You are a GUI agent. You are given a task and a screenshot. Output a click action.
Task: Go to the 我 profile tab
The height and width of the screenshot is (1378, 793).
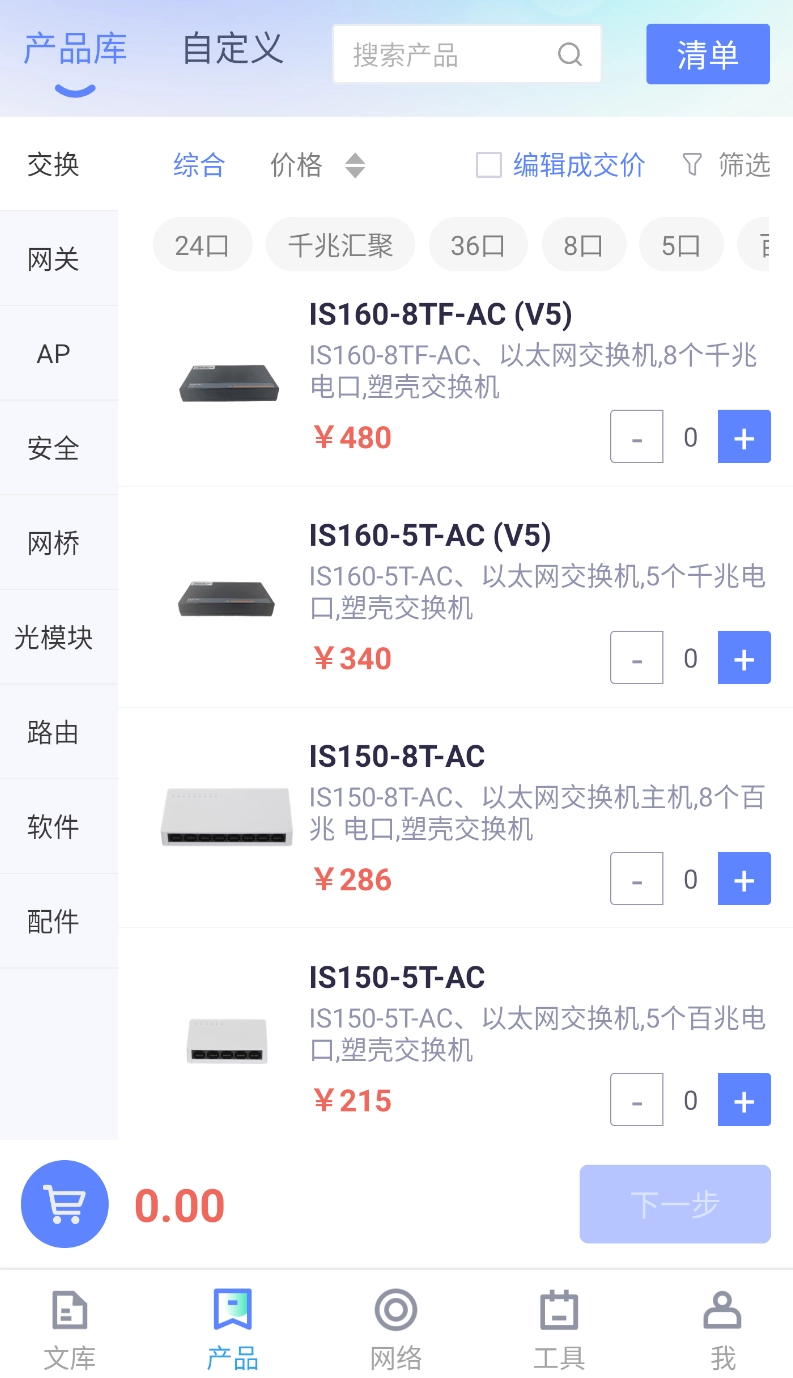(722, 1328)
